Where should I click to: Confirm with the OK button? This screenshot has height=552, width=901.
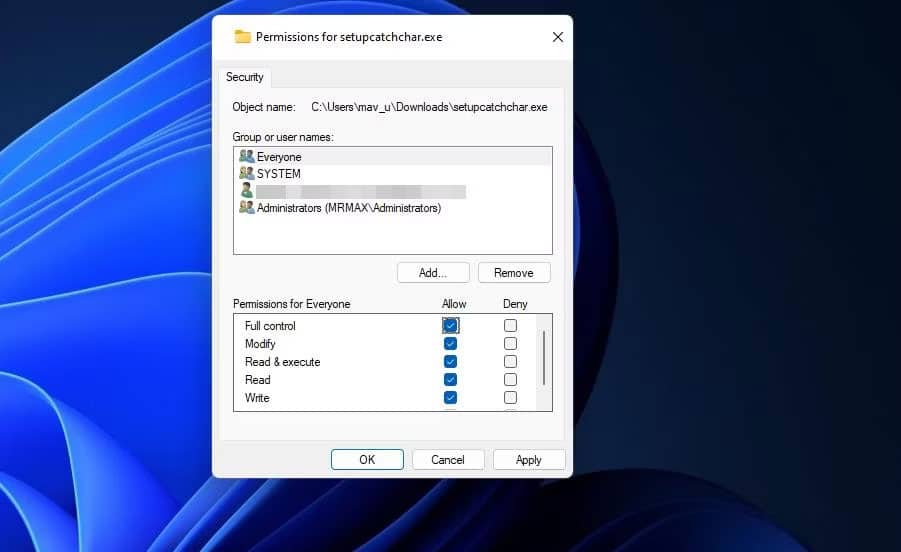[367, 460]
